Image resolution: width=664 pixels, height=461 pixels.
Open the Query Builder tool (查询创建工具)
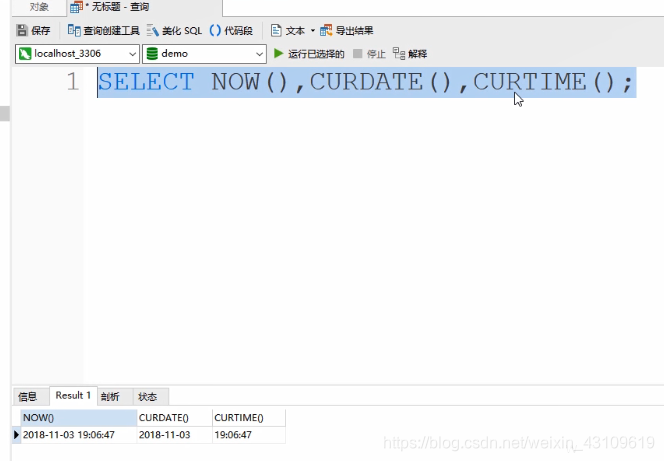(103, 30)
